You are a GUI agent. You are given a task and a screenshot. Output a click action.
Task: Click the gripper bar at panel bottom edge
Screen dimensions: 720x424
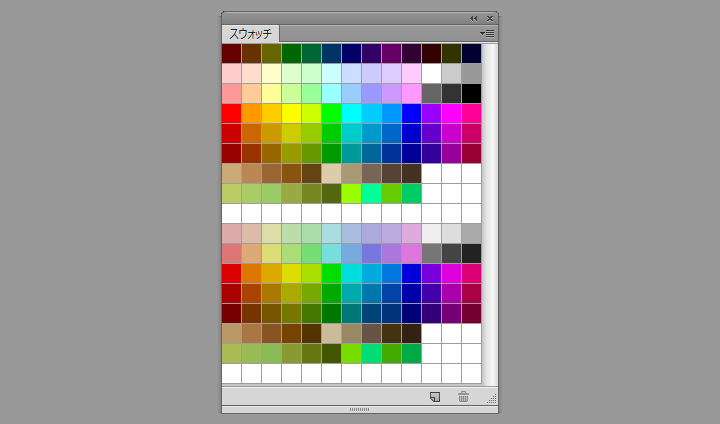pos(360,409)
